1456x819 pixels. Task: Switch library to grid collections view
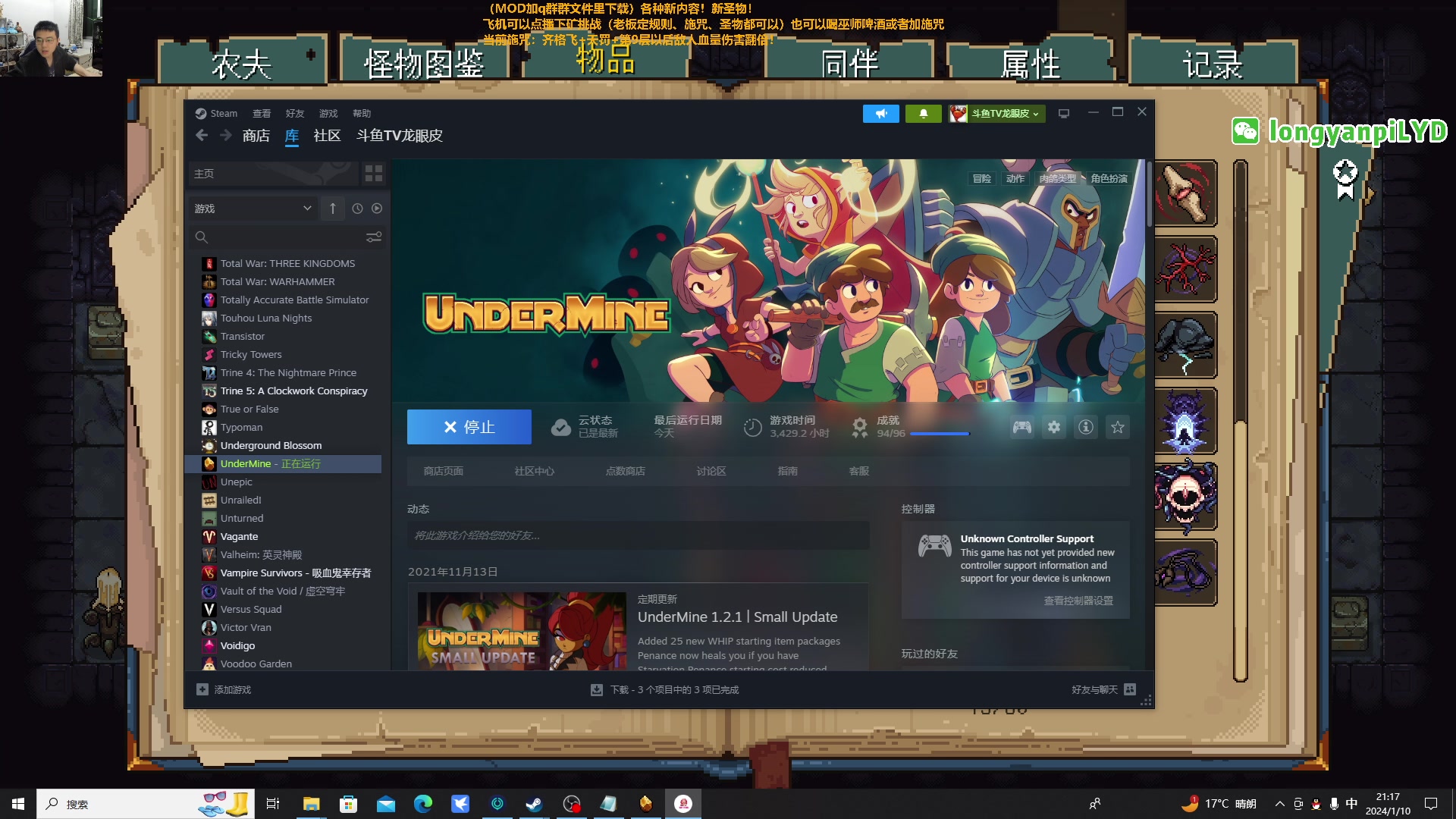373,174
